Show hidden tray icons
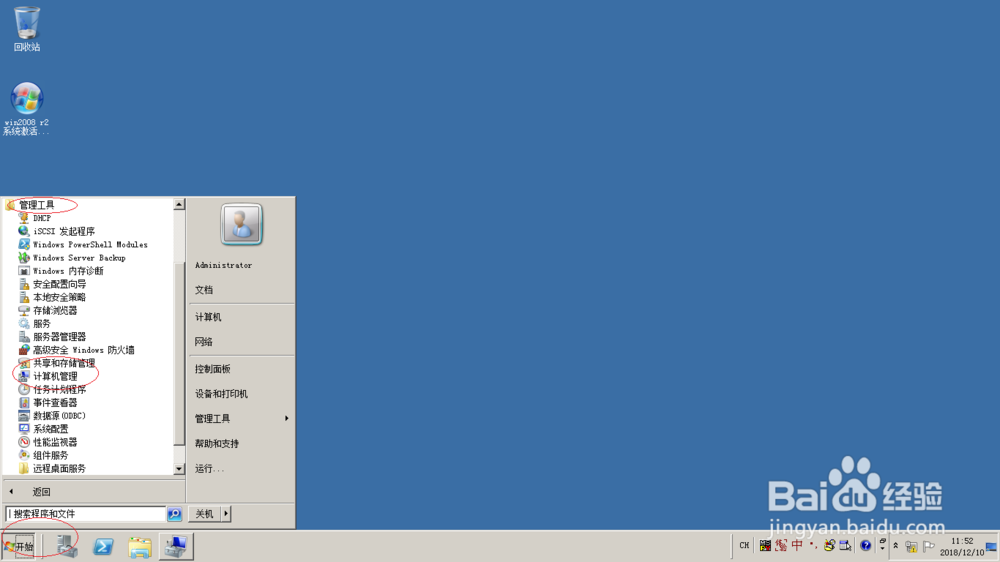Image resolution: width=1000 pixels, height=562 pixels. click(895, 546)
